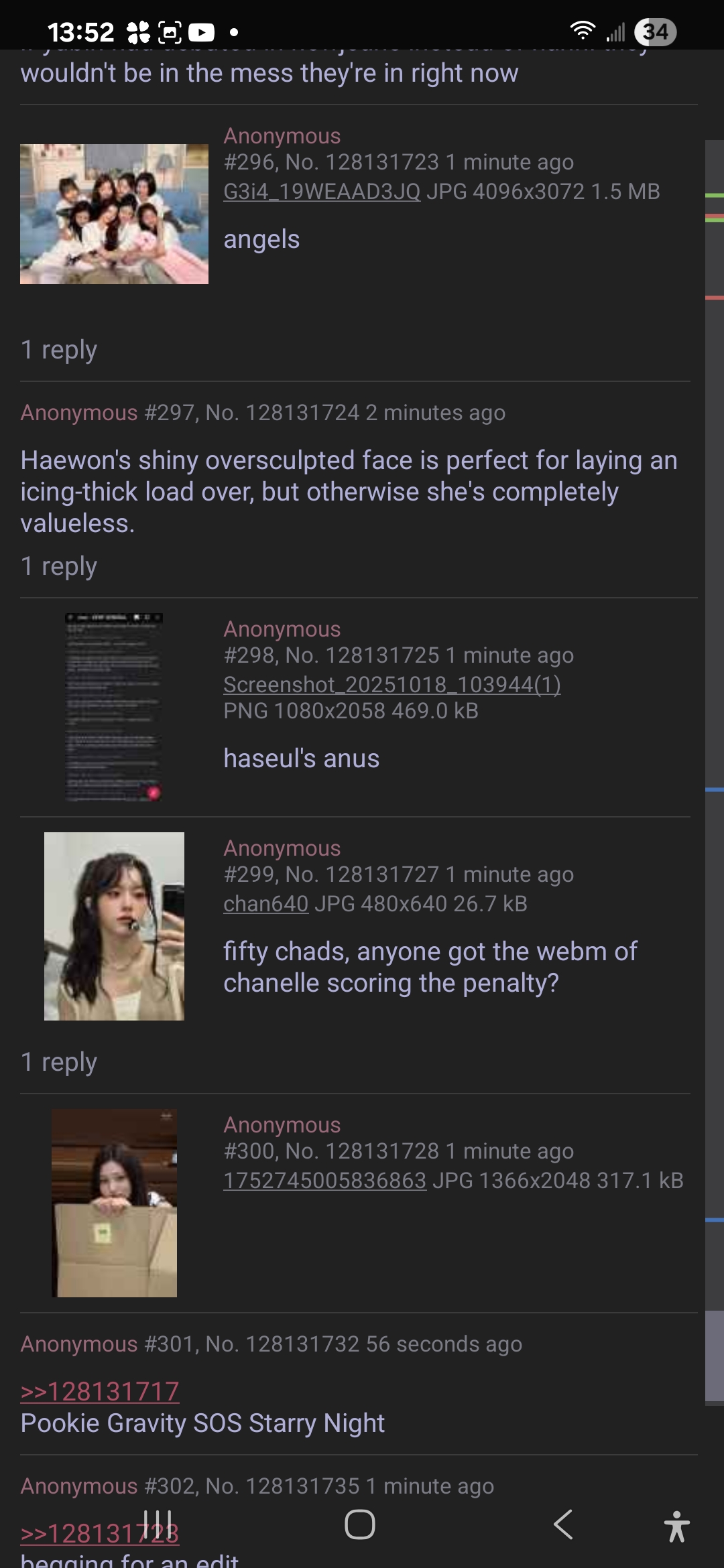Screen dimensions: 724x1568
Task: Follow quote link >>128131717
Action: point(100,1392)
